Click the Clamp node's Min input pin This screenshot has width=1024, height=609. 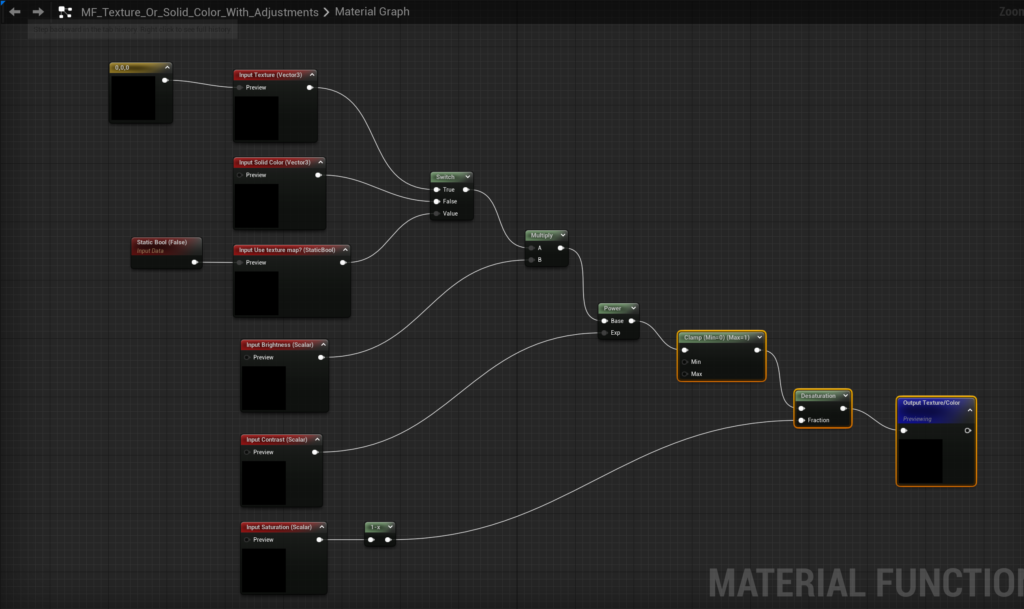tap(684, 362)
